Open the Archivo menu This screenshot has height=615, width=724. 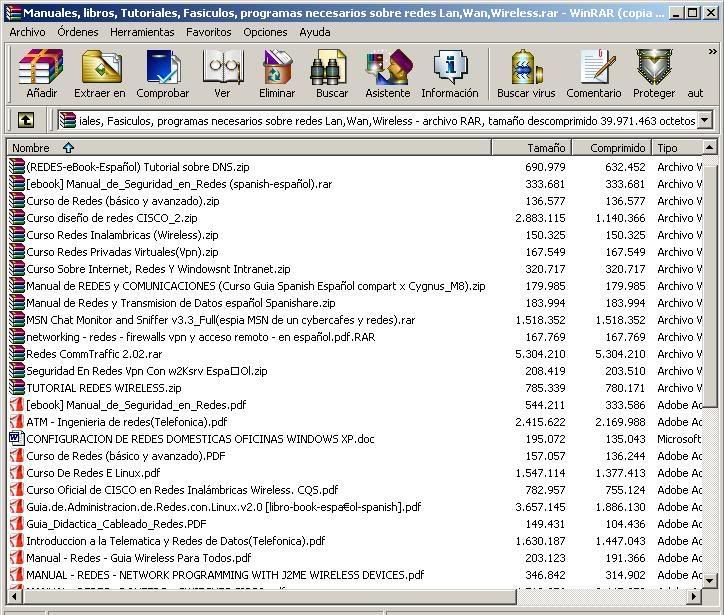click(x=27, y=32)
